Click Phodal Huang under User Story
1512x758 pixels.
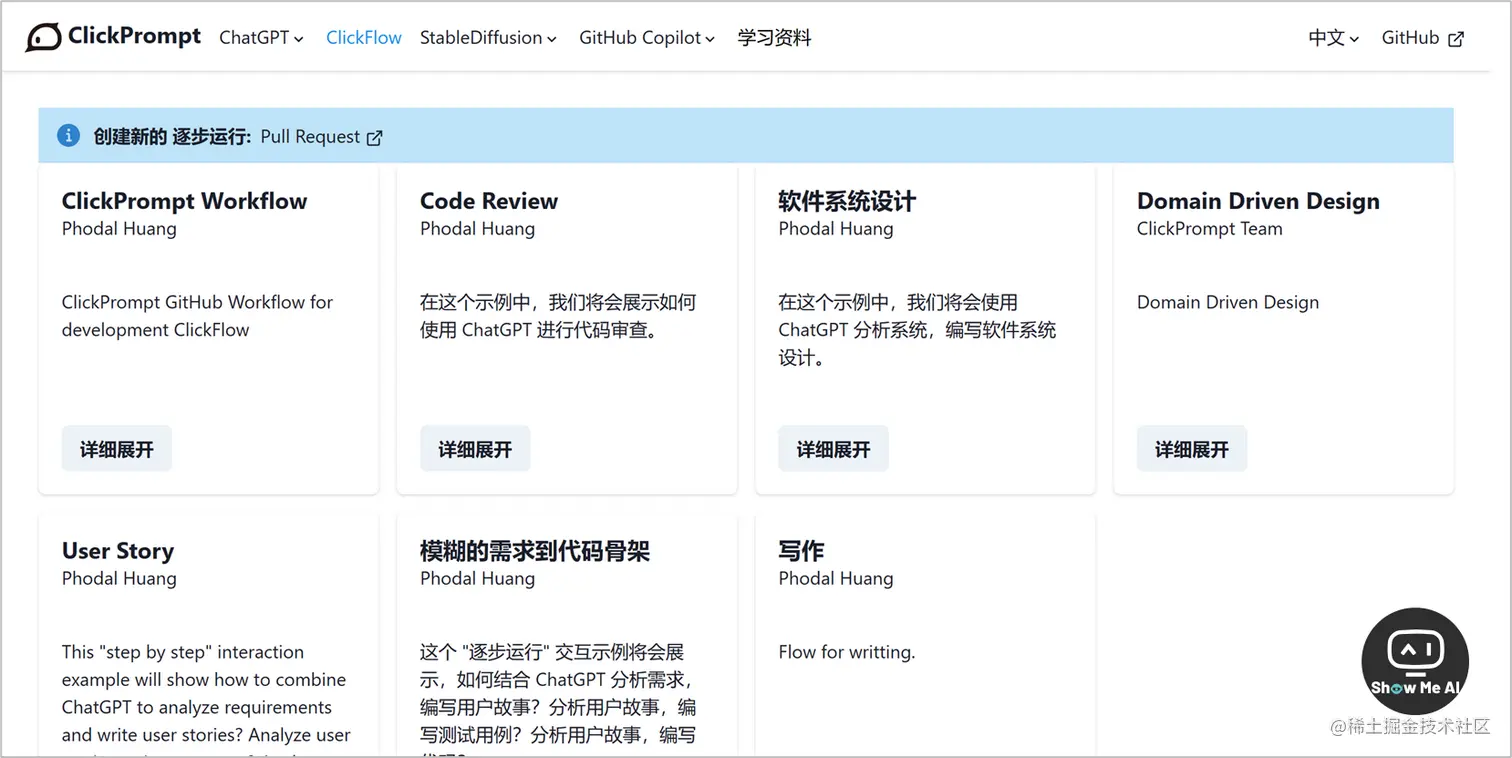point(119,579)
